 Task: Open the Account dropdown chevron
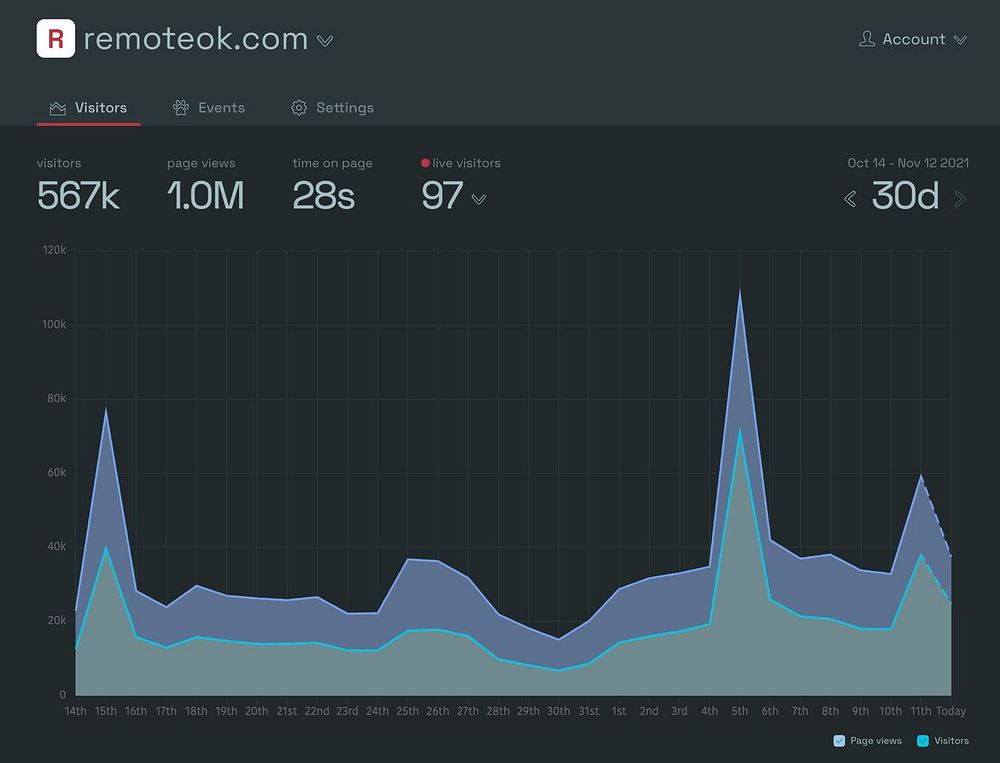pos(960,40)
